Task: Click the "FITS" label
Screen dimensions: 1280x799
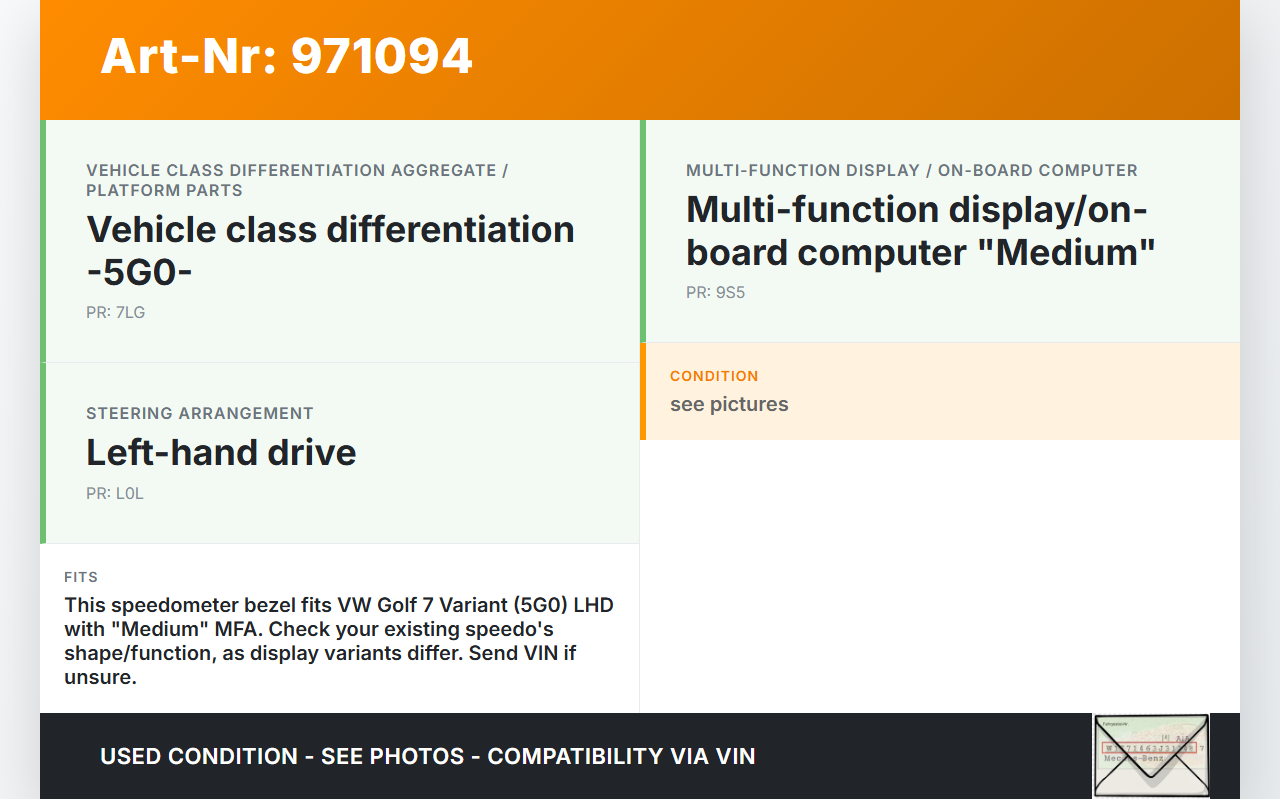Action: pyautogui.click(x=81, y=577)
